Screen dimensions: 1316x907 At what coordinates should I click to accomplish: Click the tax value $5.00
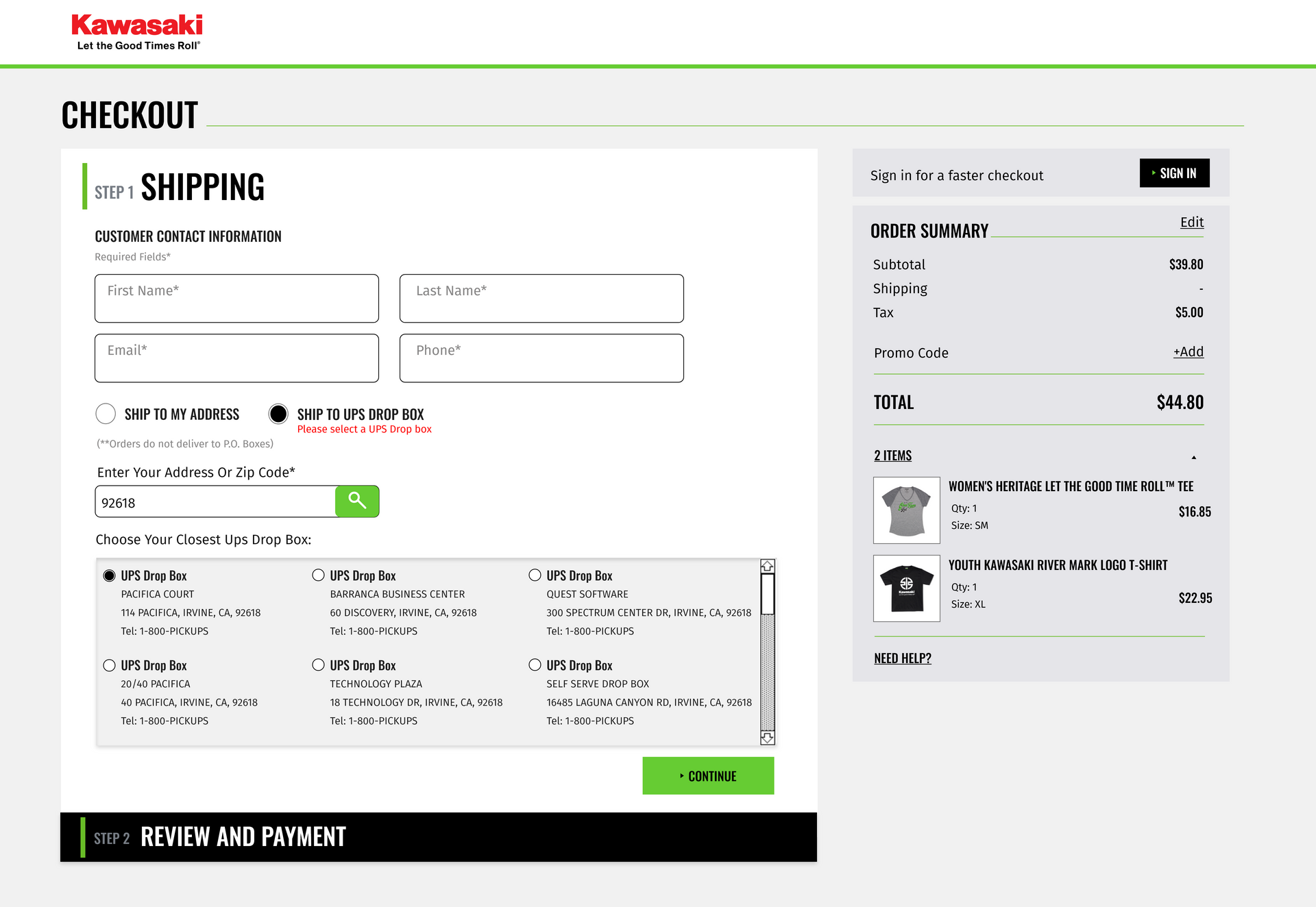tap(1189, 312)
